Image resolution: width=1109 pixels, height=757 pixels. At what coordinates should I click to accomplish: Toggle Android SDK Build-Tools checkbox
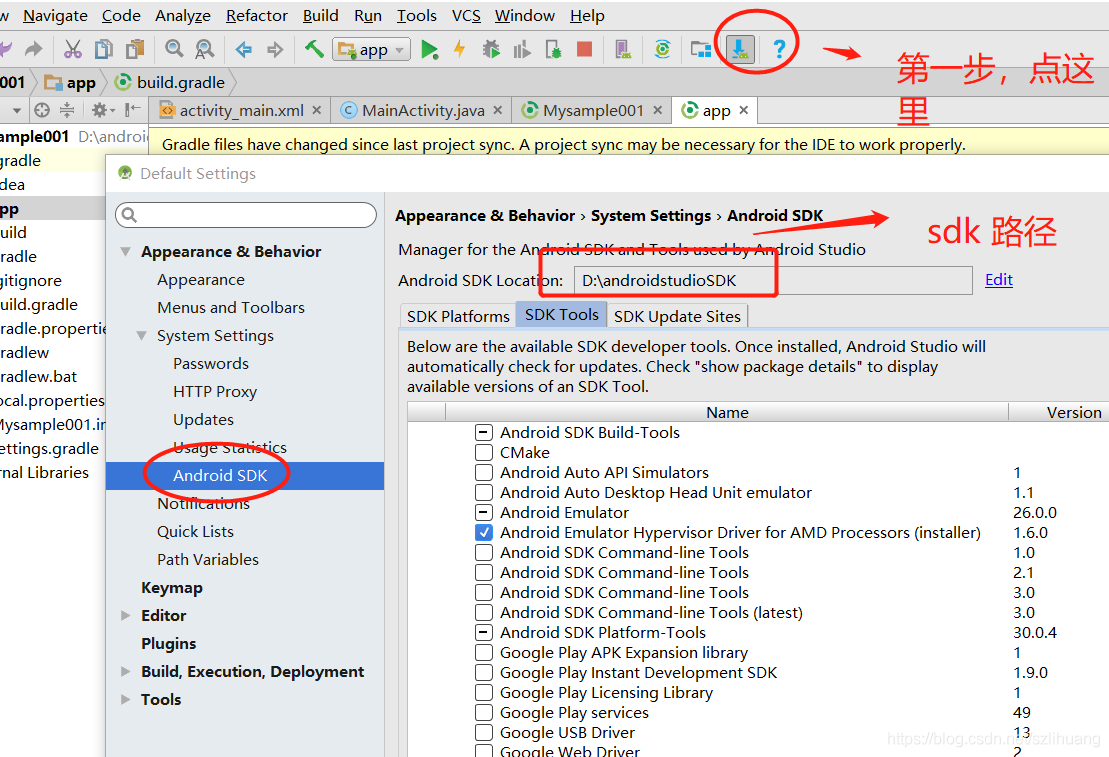coord(484,432)
